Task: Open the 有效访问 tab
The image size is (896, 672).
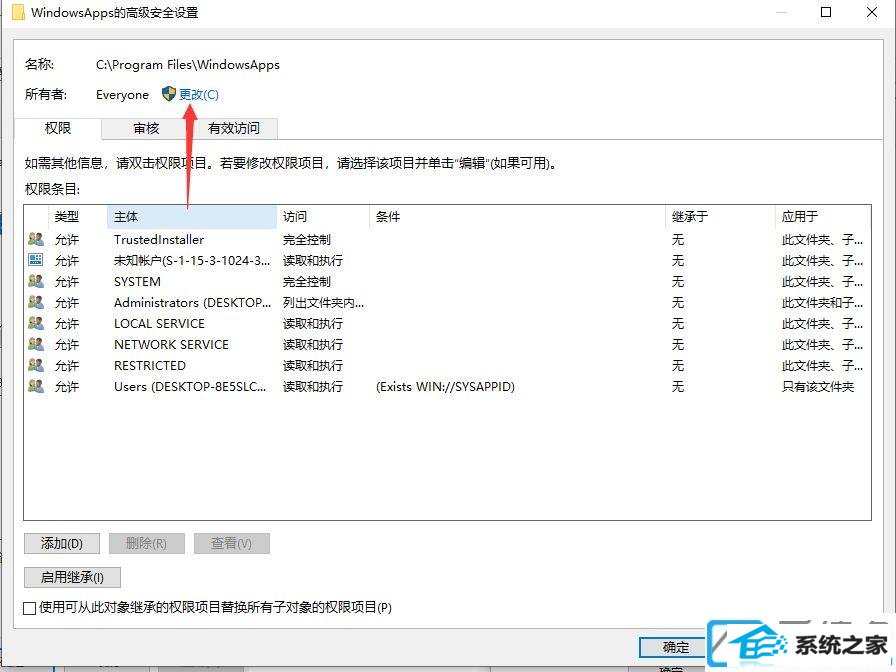Action: [234, 129]
